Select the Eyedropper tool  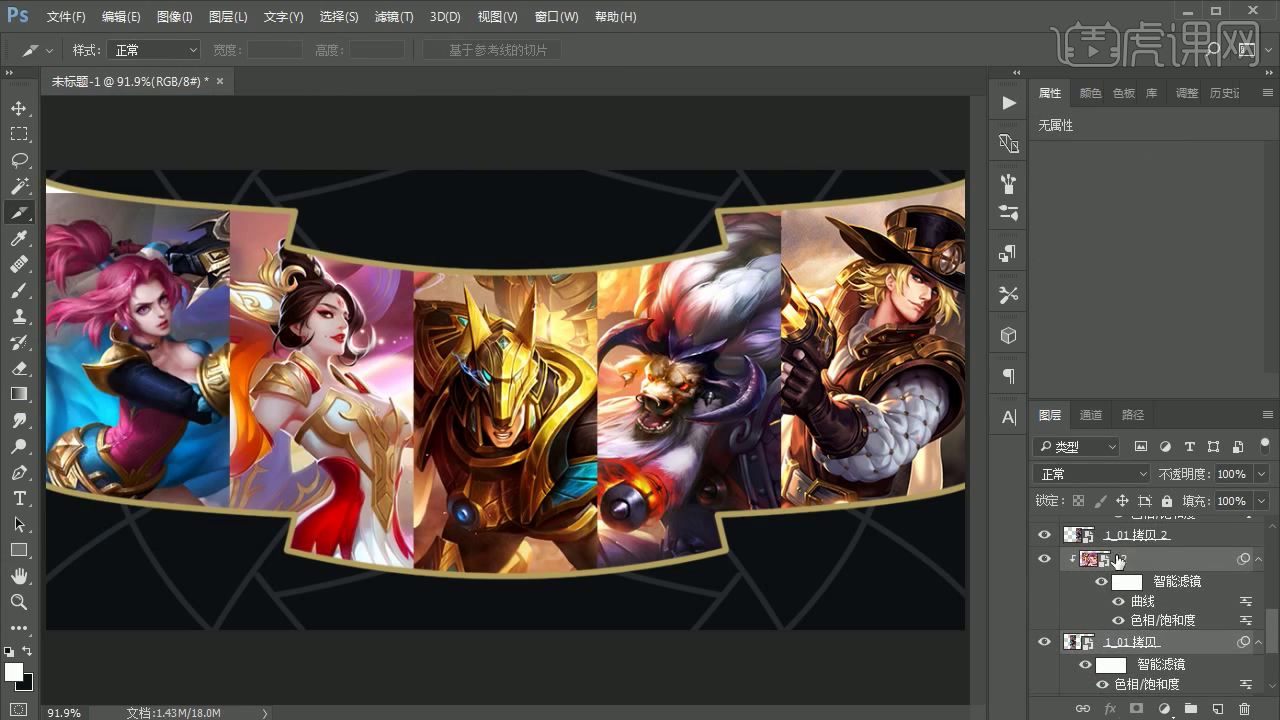19,238
